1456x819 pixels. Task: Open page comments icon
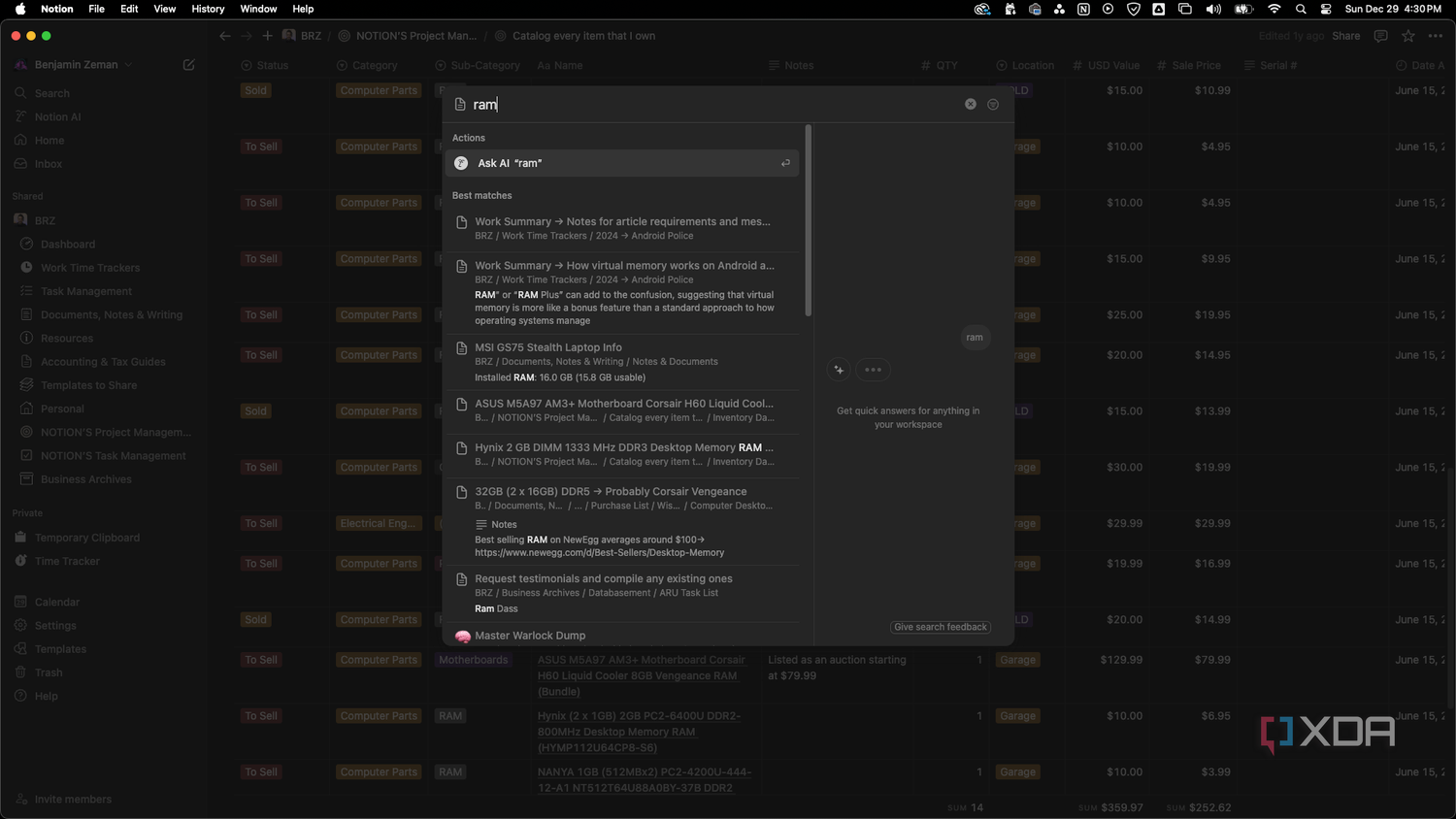point(1381,36)
